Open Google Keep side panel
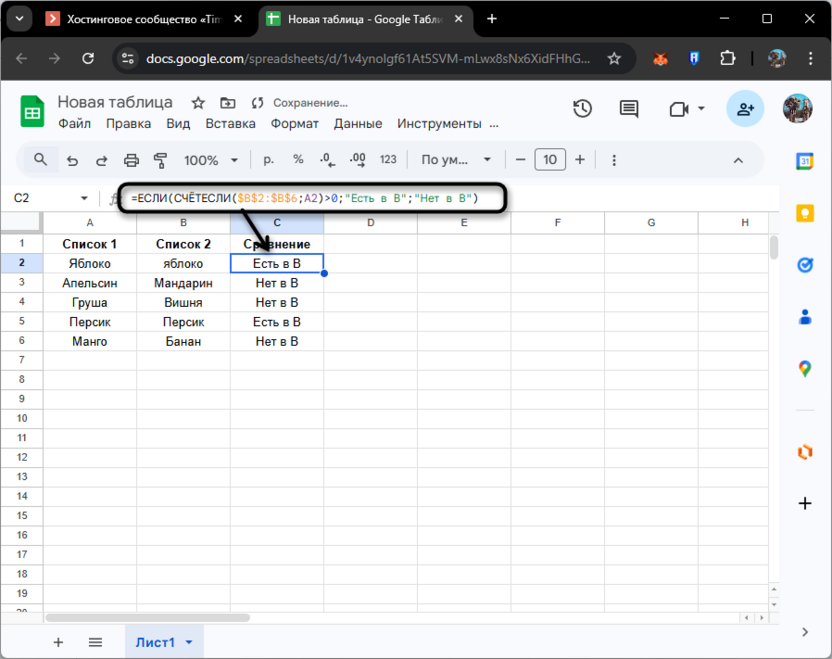This screenshot has height=659, width=832. click(x=805, y=213)
